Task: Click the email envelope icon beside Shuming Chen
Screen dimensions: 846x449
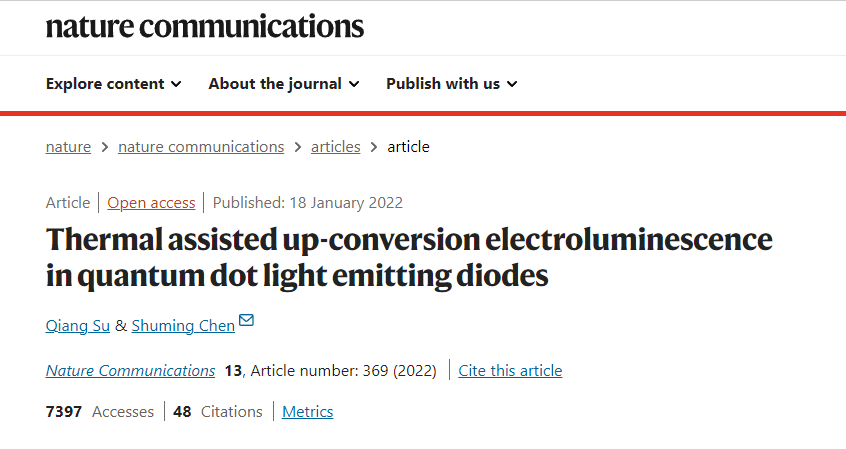Action: click(246, 321)
